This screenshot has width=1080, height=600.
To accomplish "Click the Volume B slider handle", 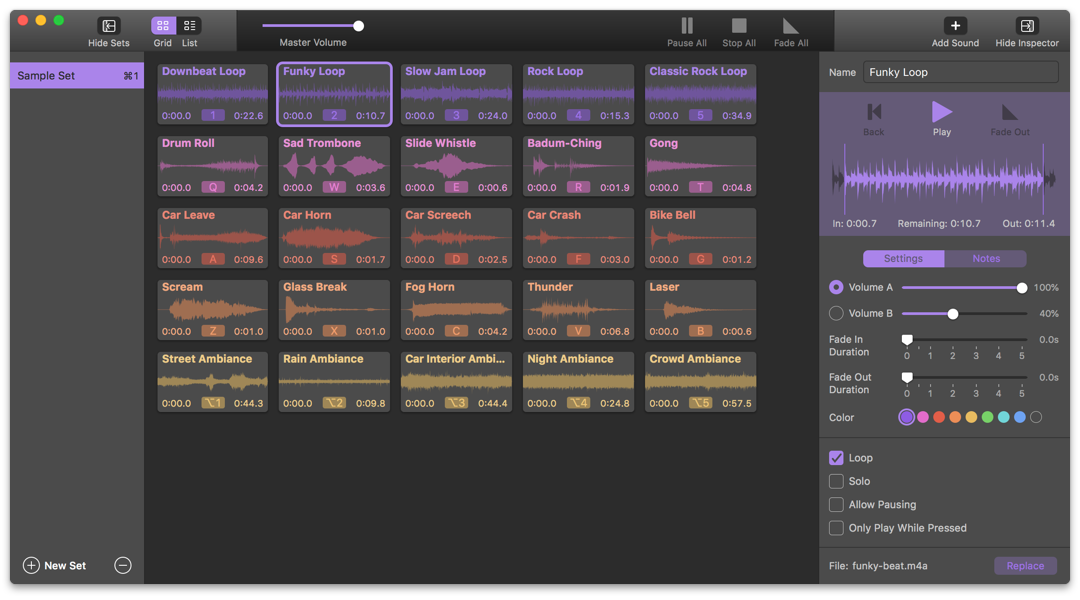I will [953, 314].
